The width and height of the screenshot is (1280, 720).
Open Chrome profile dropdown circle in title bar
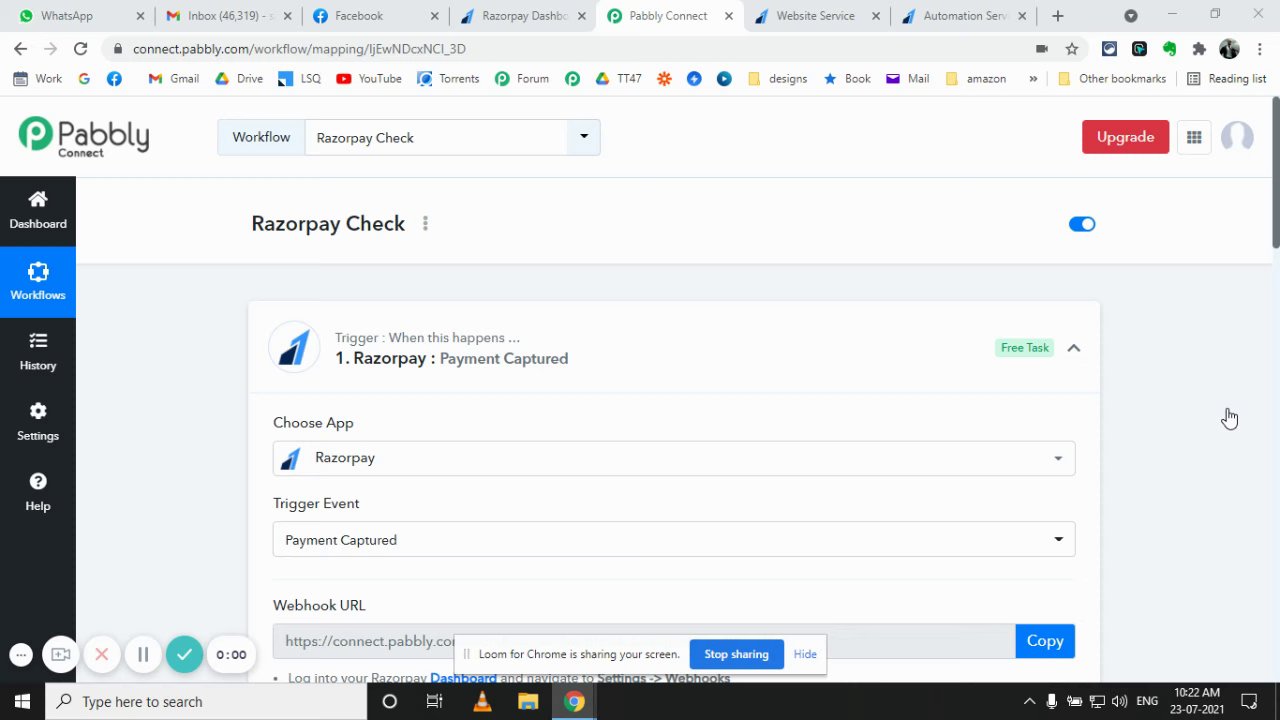pos(1131,16)
